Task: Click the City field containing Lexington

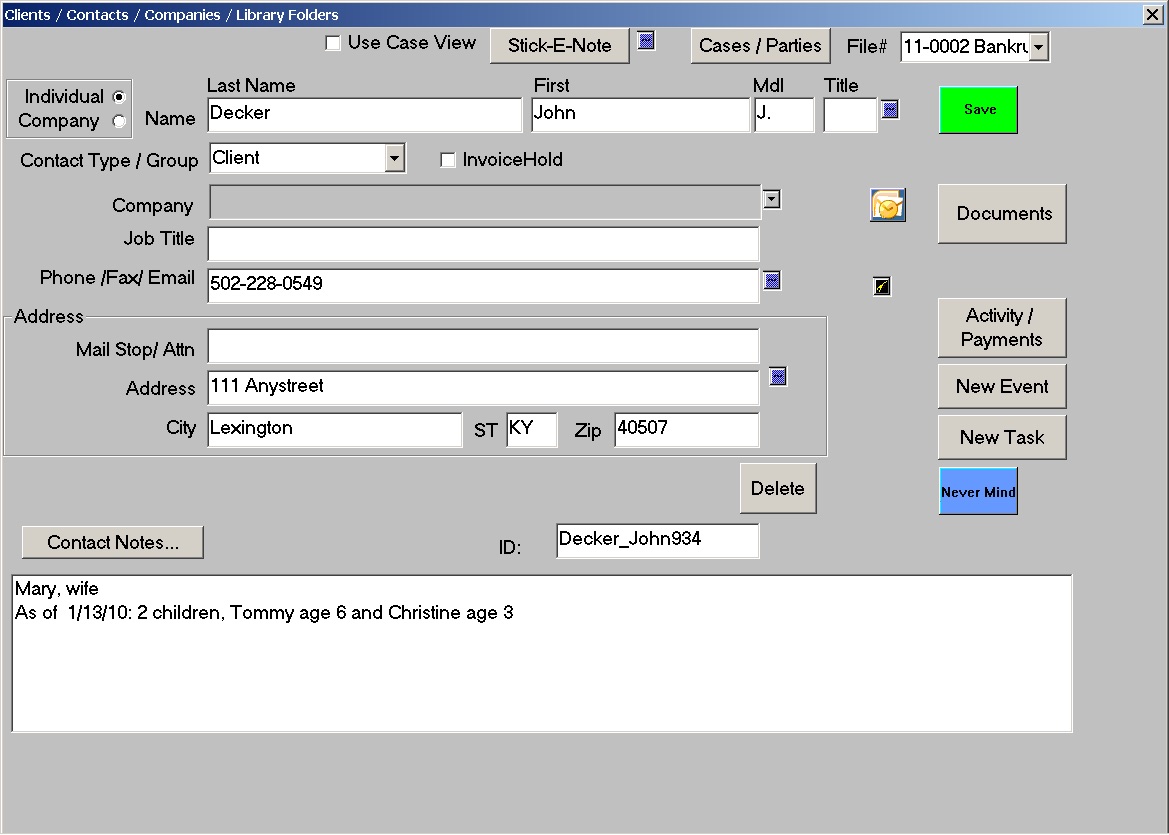Action: [335, 429]
